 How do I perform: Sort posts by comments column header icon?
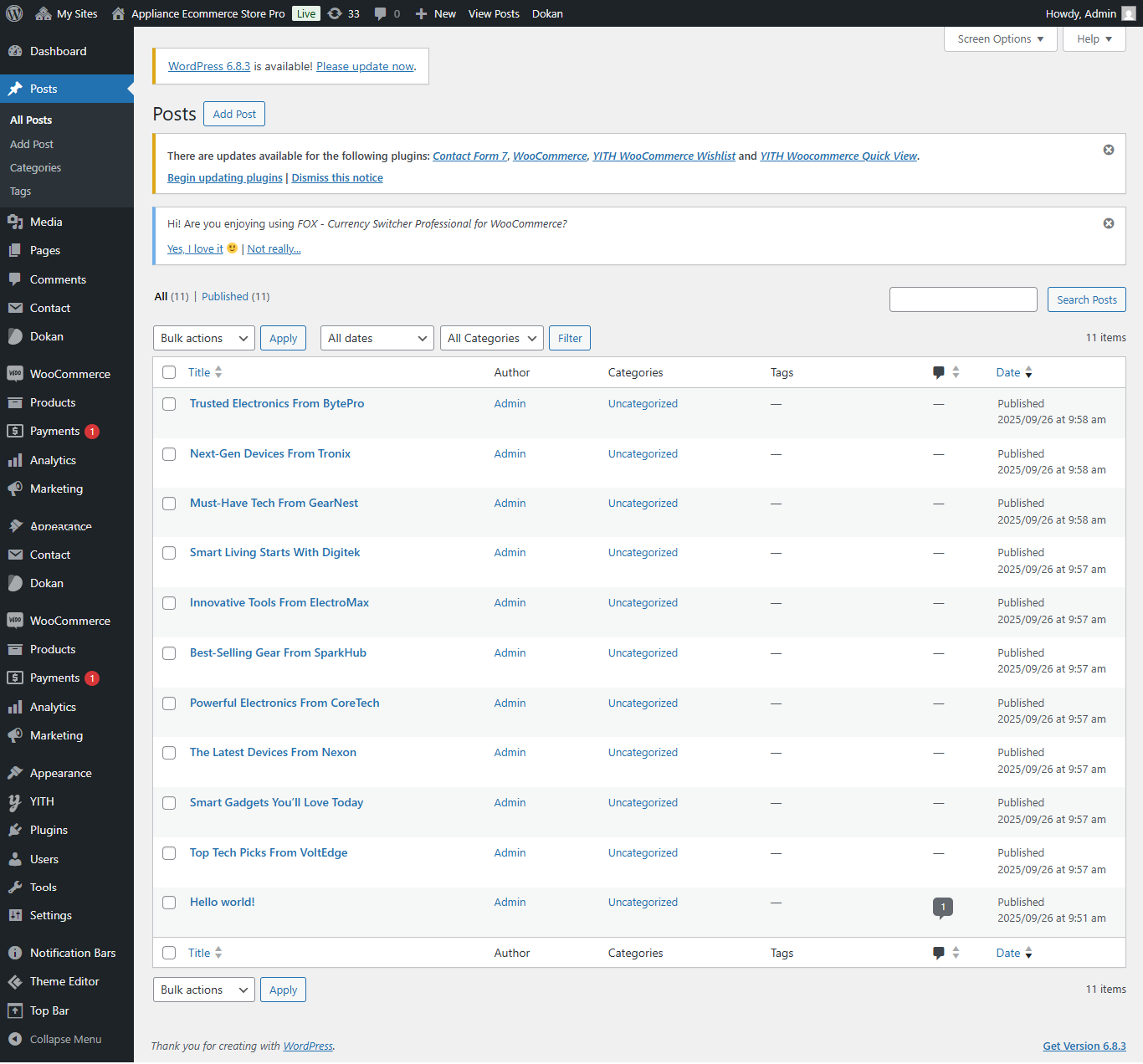pyautogui.click(x=939, y=372)
